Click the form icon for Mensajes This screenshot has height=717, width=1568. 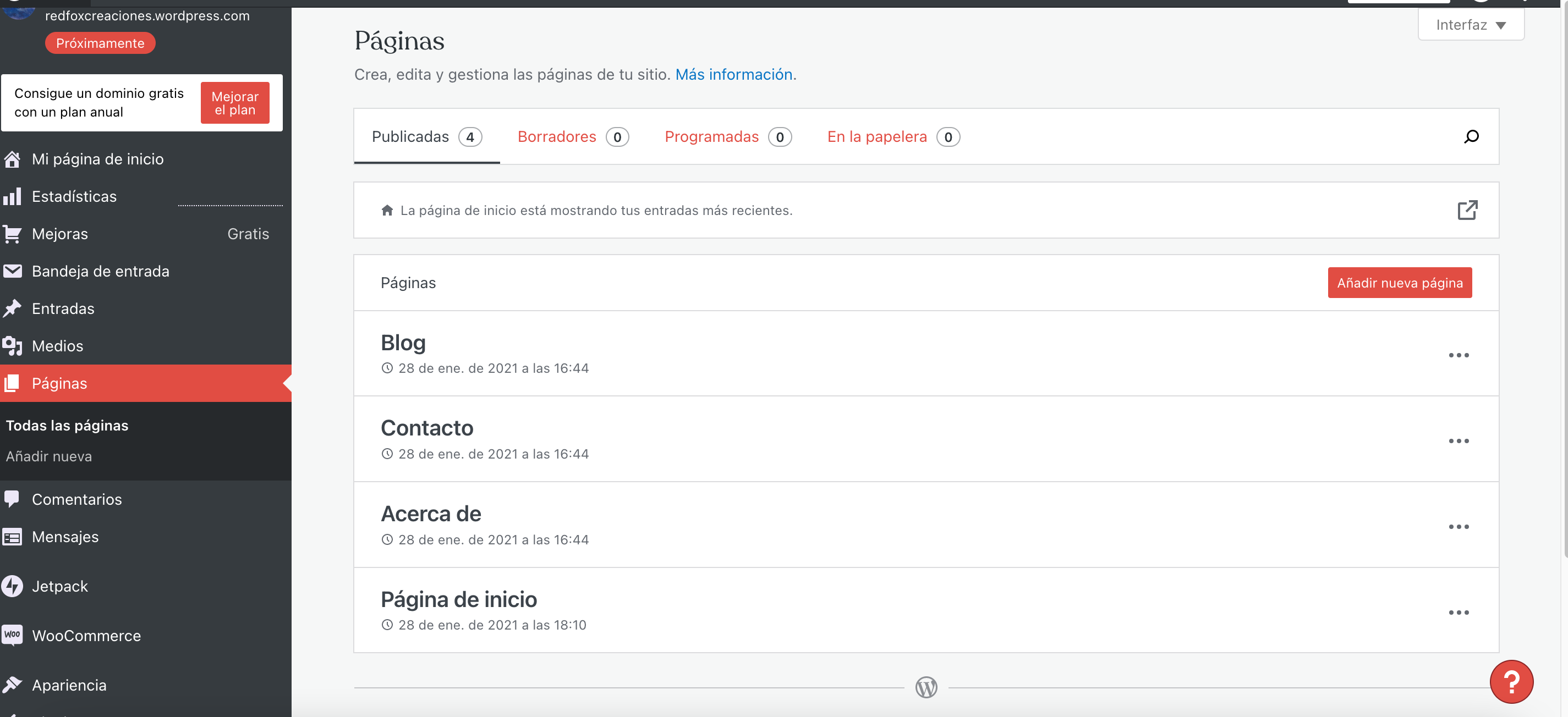(x=12, y=537)
